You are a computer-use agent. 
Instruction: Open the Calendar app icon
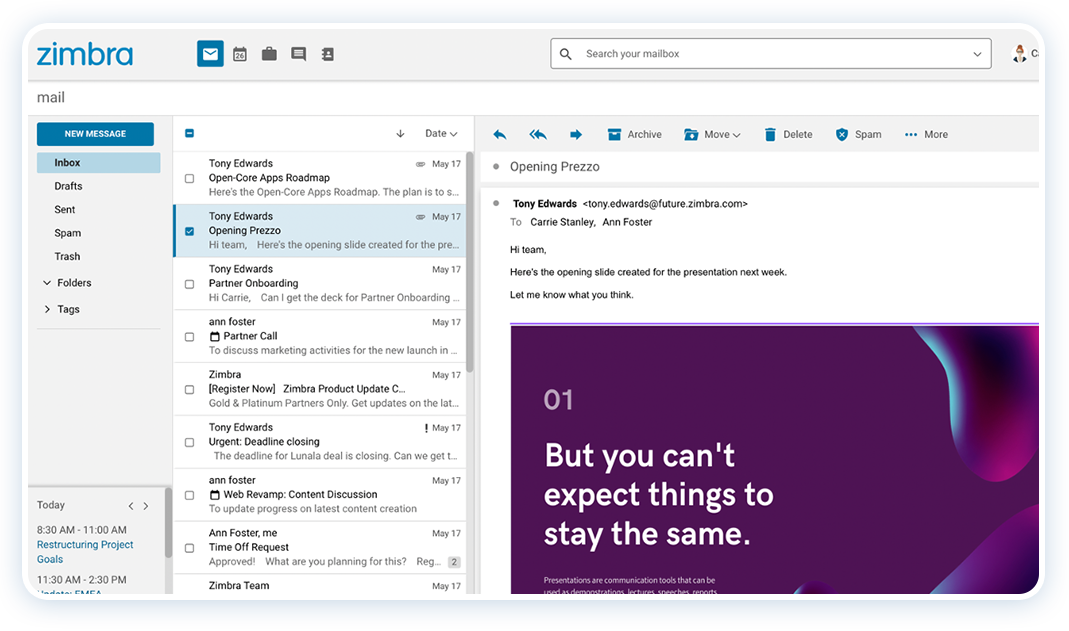(x=240, y=54)
